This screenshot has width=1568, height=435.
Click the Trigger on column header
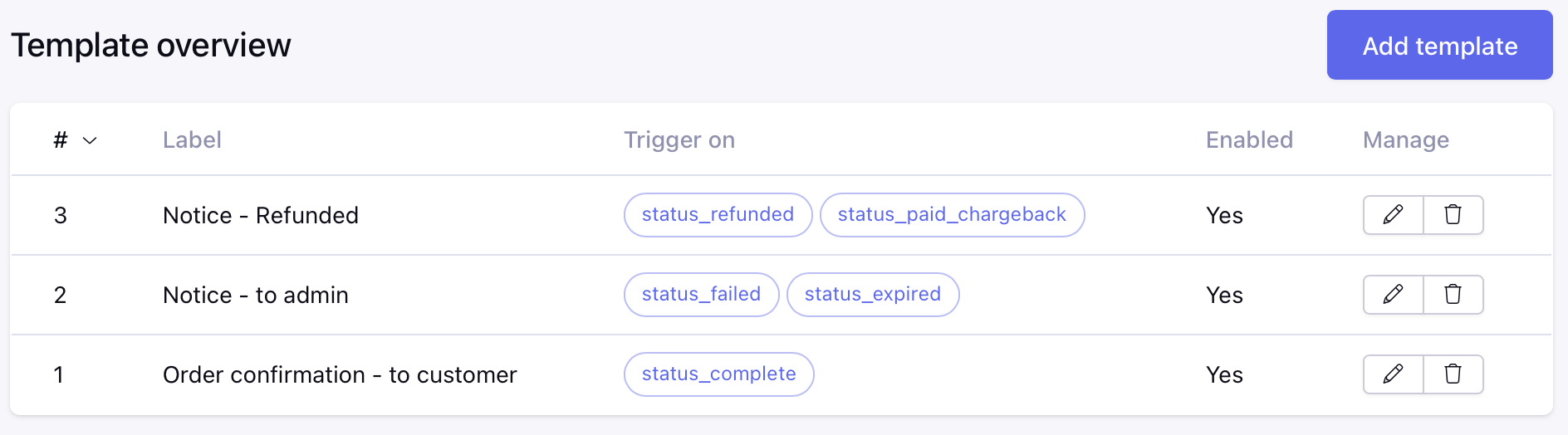679,140
